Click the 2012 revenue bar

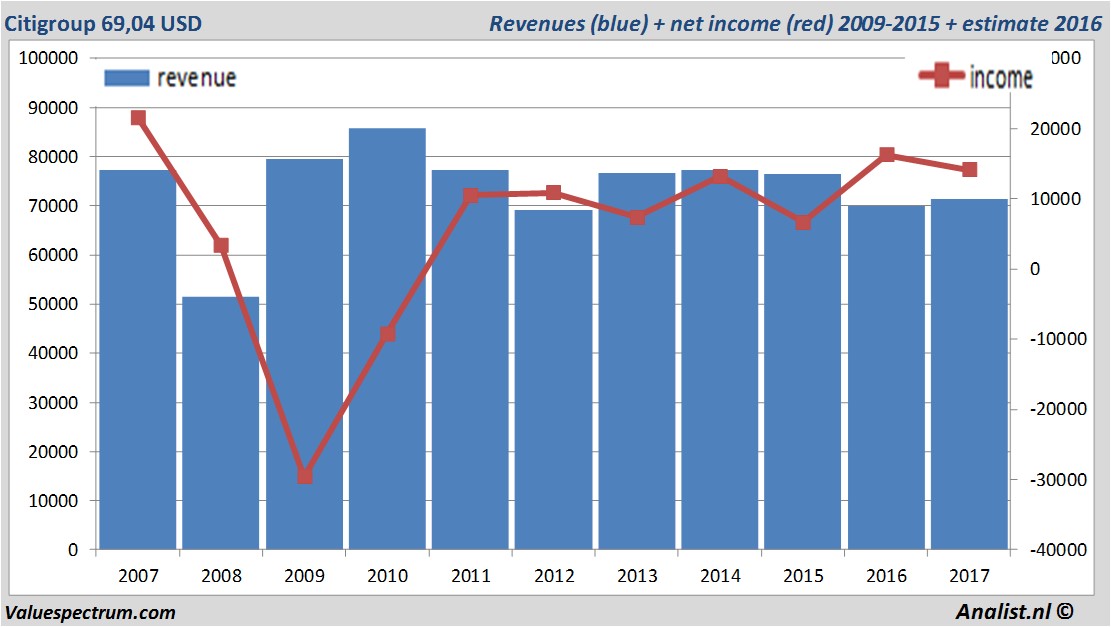[553, 380]
